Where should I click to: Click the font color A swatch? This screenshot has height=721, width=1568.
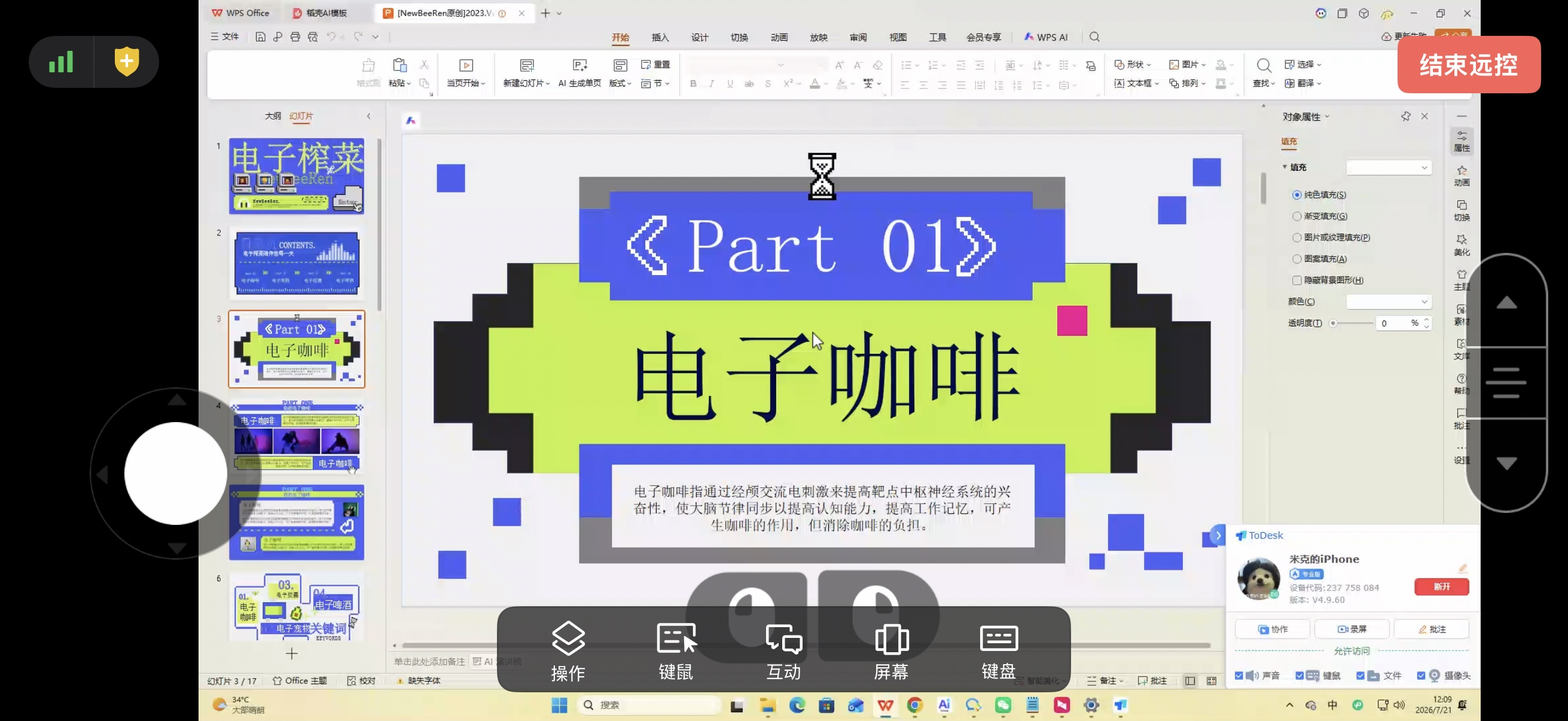pyautogui.click(x=814, y=83)
